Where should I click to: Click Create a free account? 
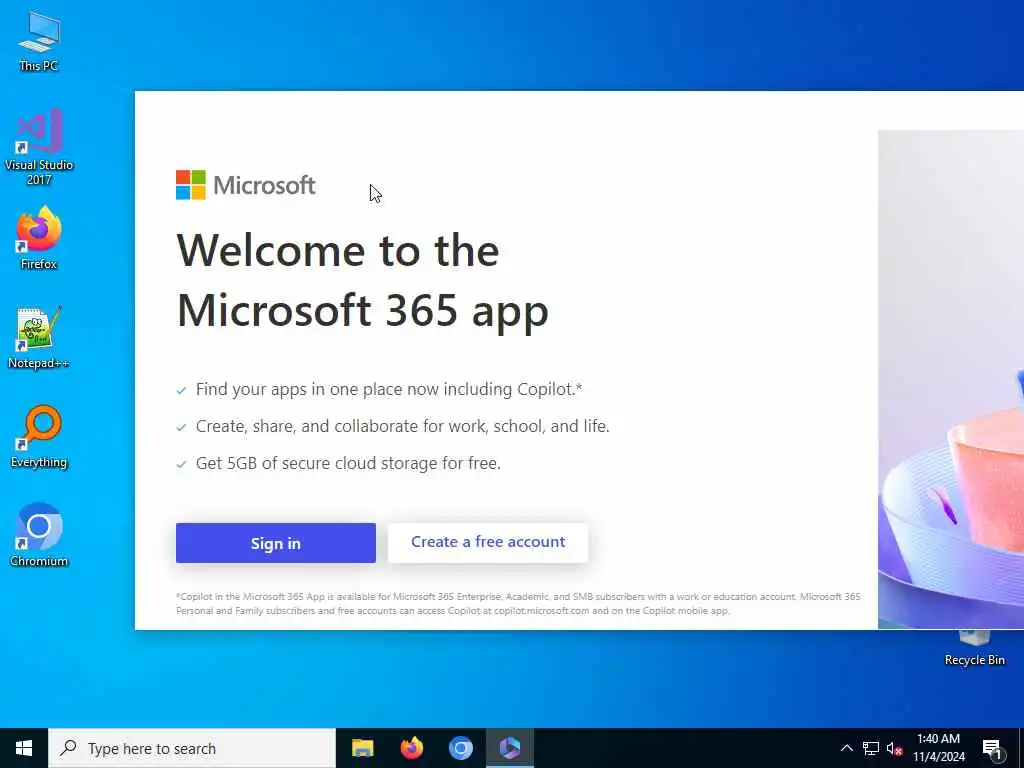488,542
